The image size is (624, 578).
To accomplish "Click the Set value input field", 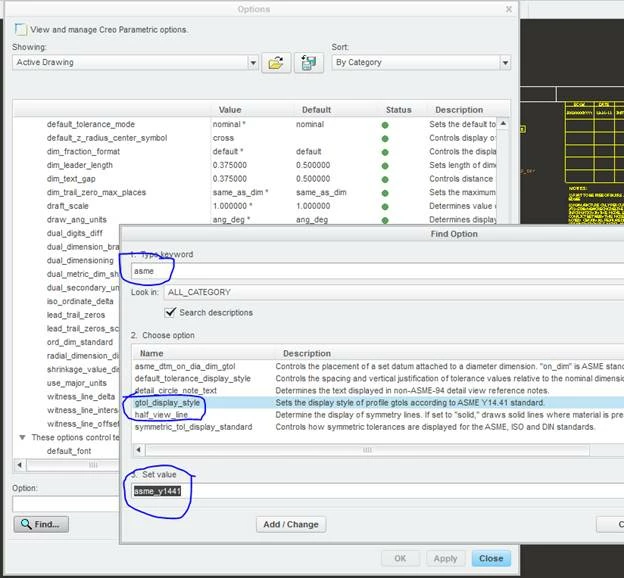I will [378, 491].
